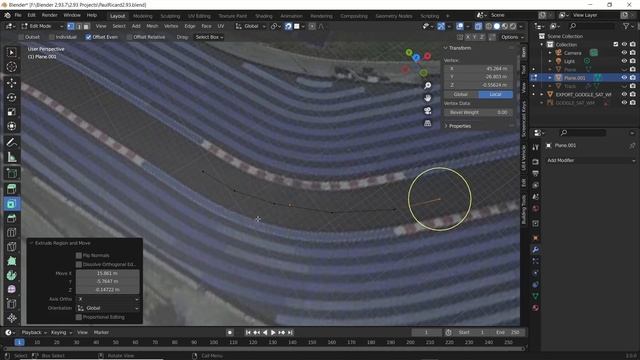
Task: Open the Render menu
Action: tap(49, 16)
